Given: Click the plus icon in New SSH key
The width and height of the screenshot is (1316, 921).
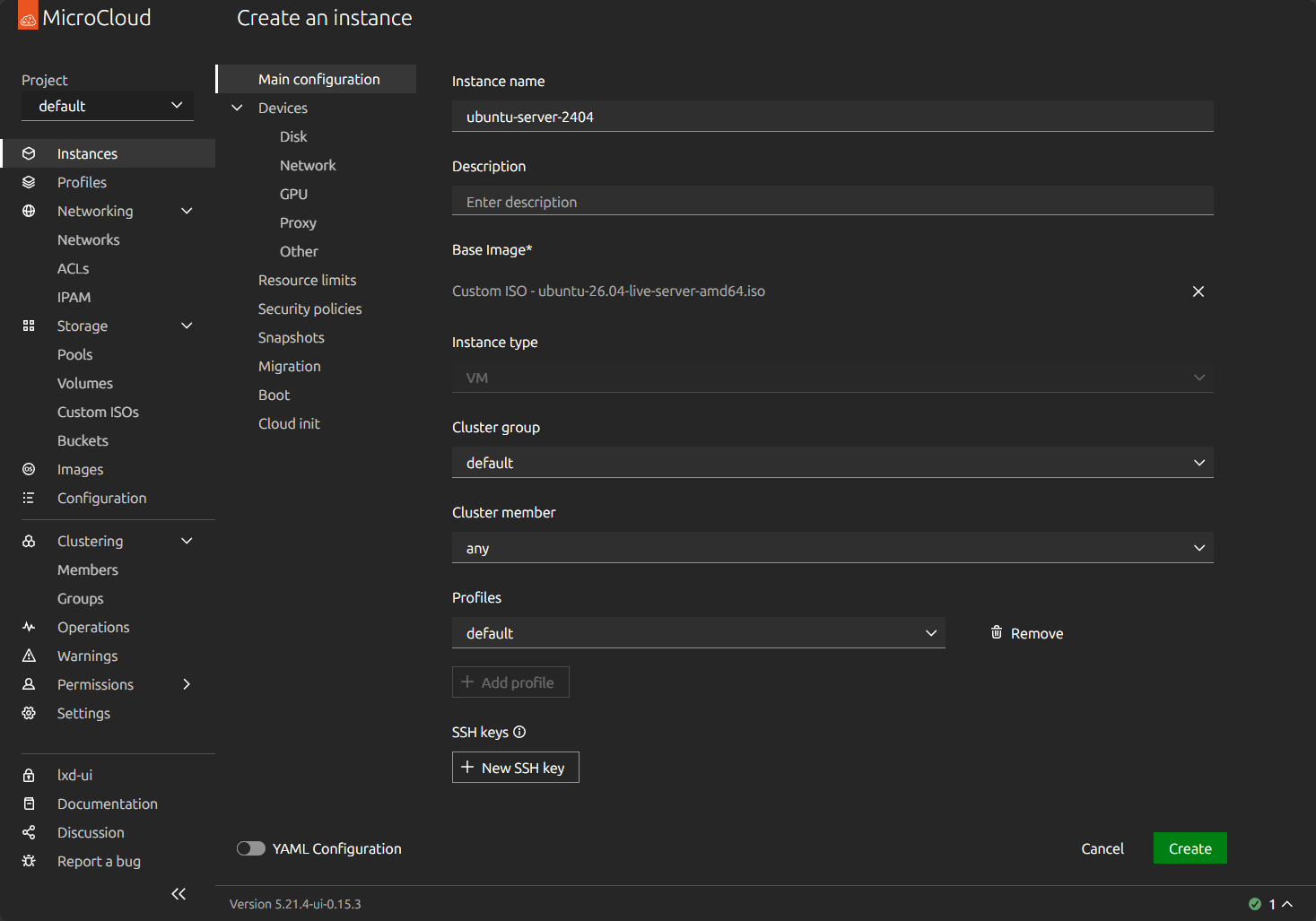Looking at the screenshot, I should [x=467, y=767].
